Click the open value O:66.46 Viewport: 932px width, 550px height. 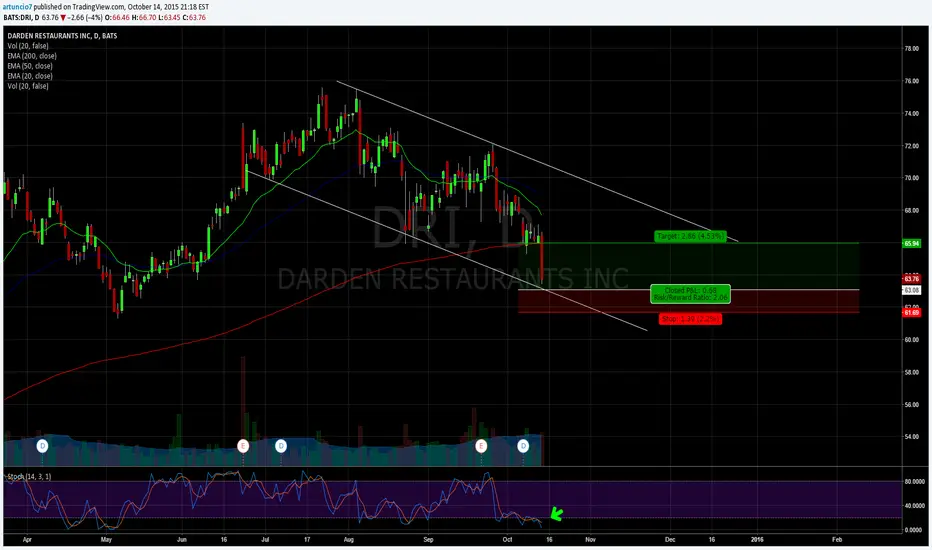(x=116, y=17)
